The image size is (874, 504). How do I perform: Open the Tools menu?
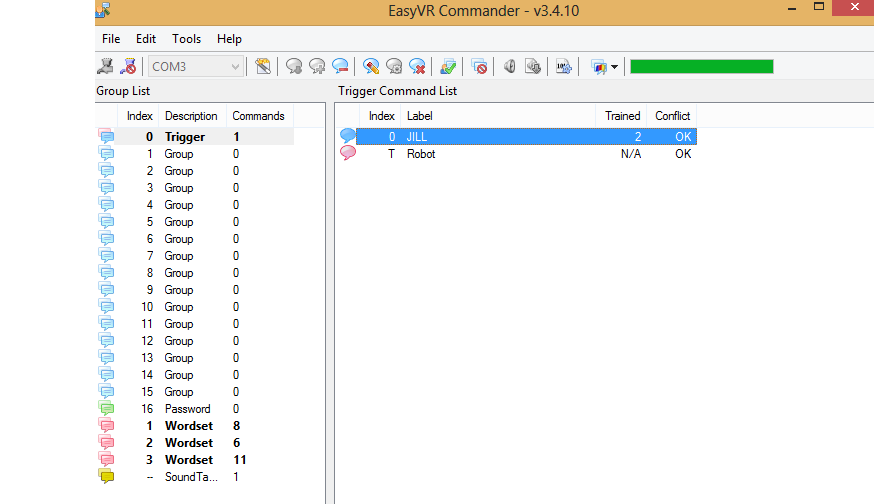[x=186, y=38]
